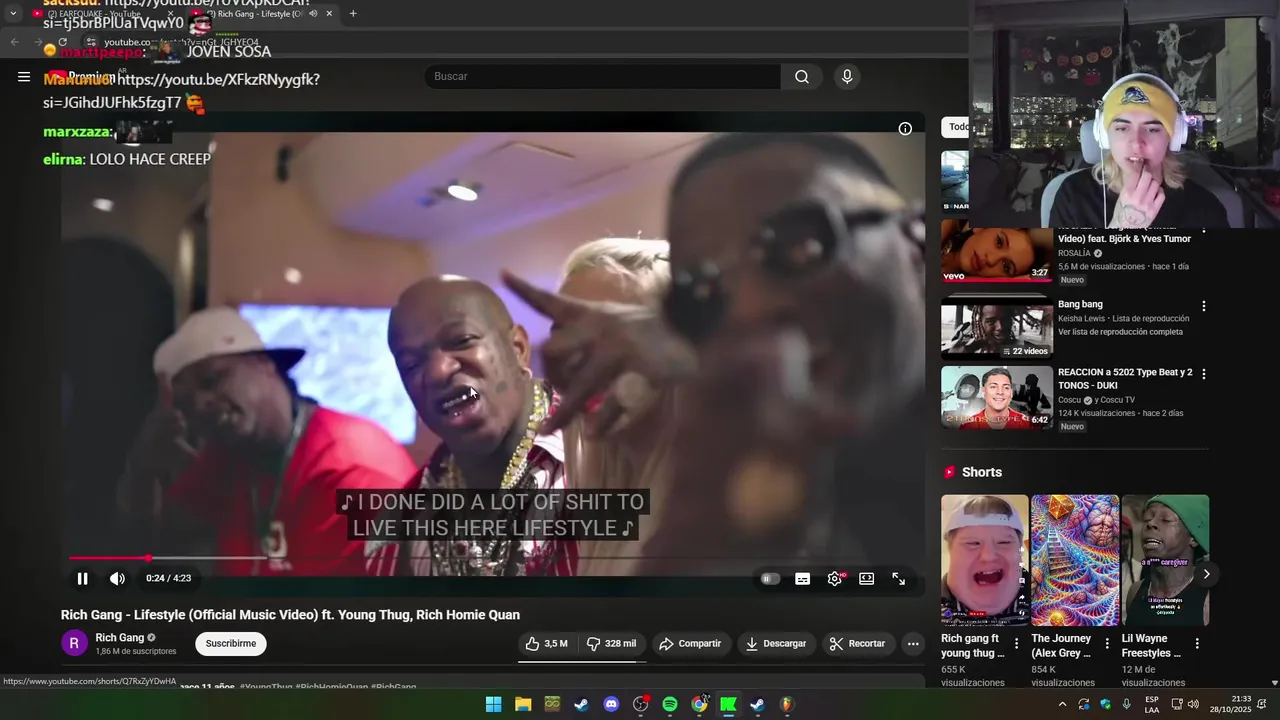Screen dimensions: 1280x720
Task: Pause the video playback
Action: pos(83,578)
